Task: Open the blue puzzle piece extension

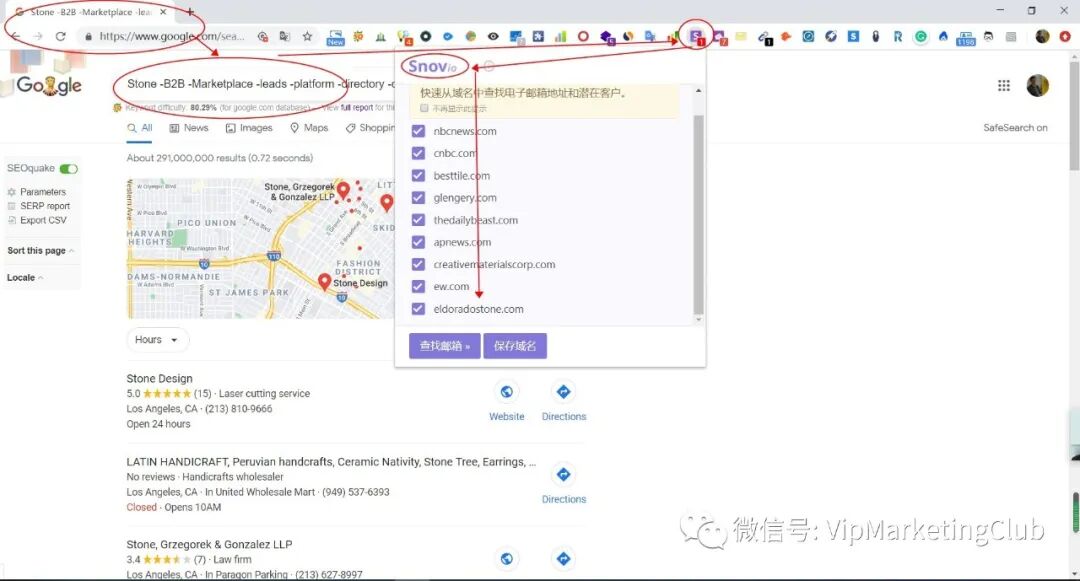Action: 538,36
